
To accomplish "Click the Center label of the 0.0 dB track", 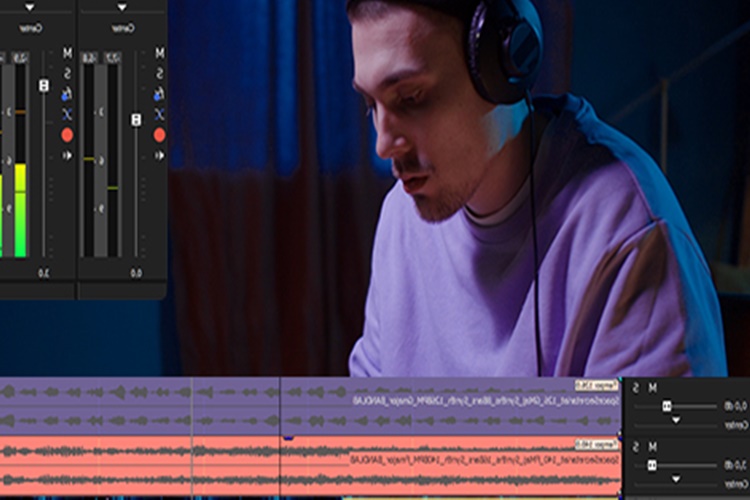I will (x=737, y=425).
